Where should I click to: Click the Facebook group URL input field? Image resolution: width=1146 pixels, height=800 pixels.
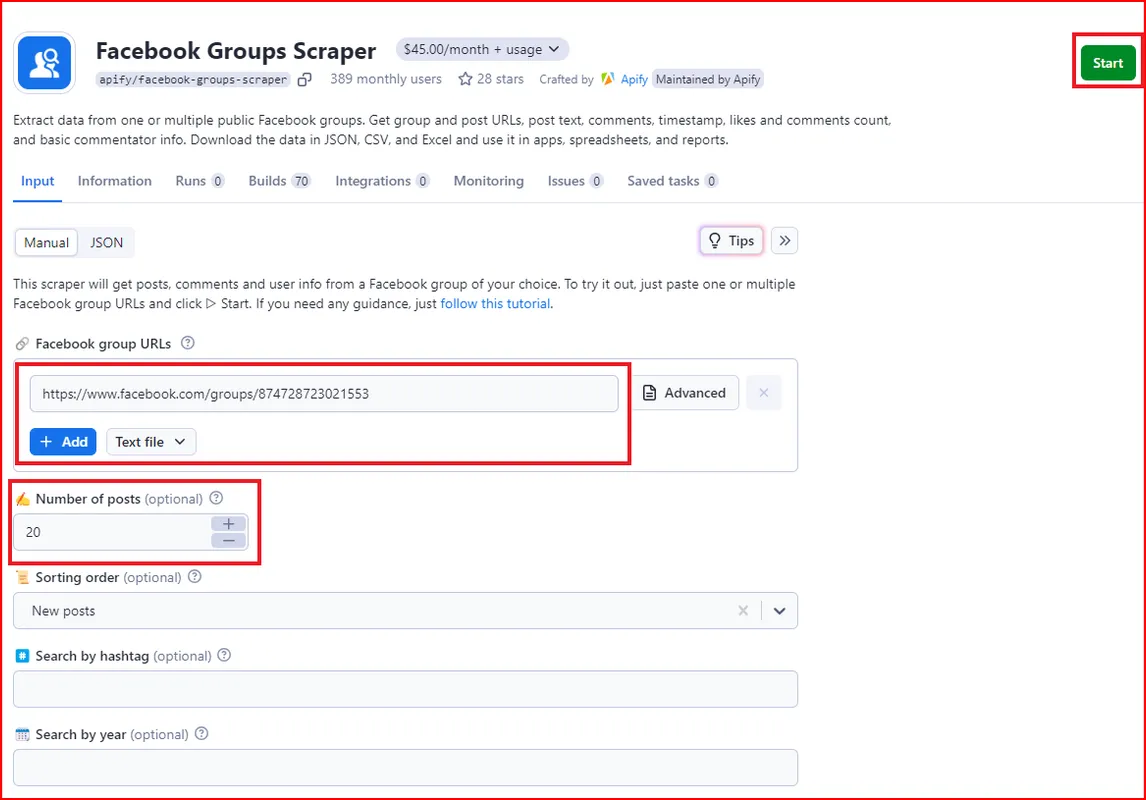[x=324, y=394]
